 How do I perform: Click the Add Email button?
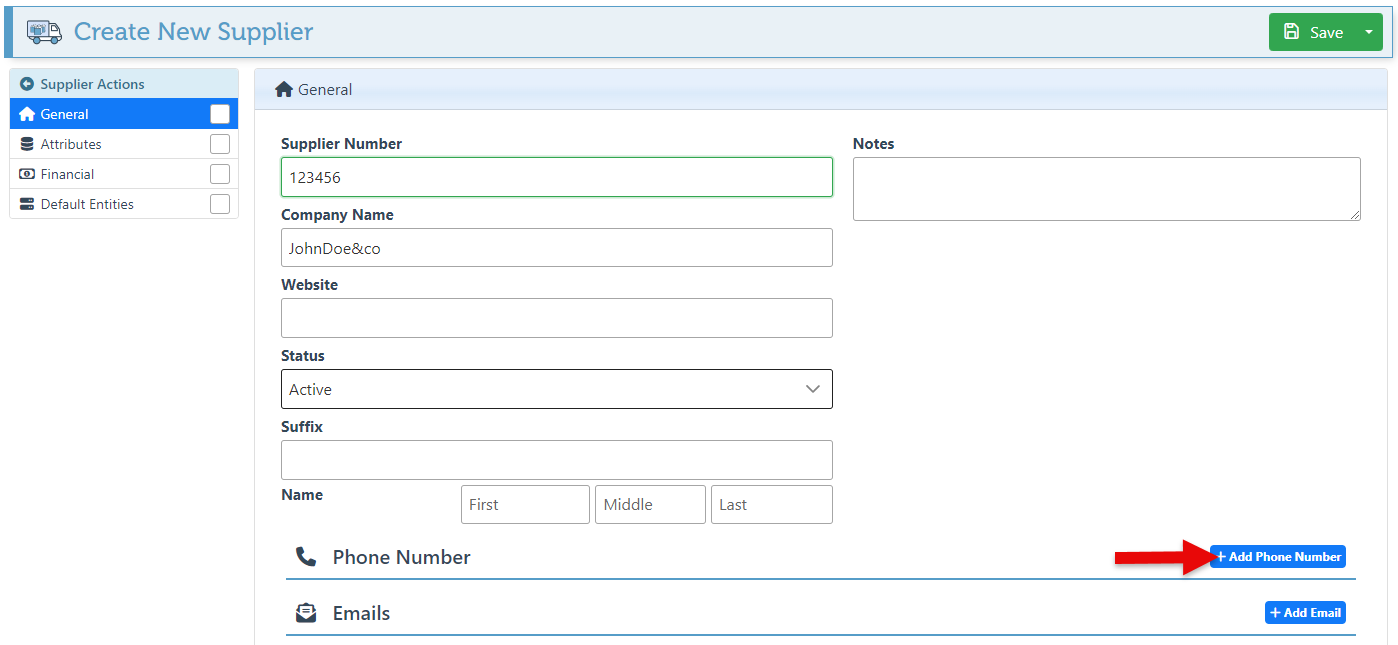(x=1305, y=613)
